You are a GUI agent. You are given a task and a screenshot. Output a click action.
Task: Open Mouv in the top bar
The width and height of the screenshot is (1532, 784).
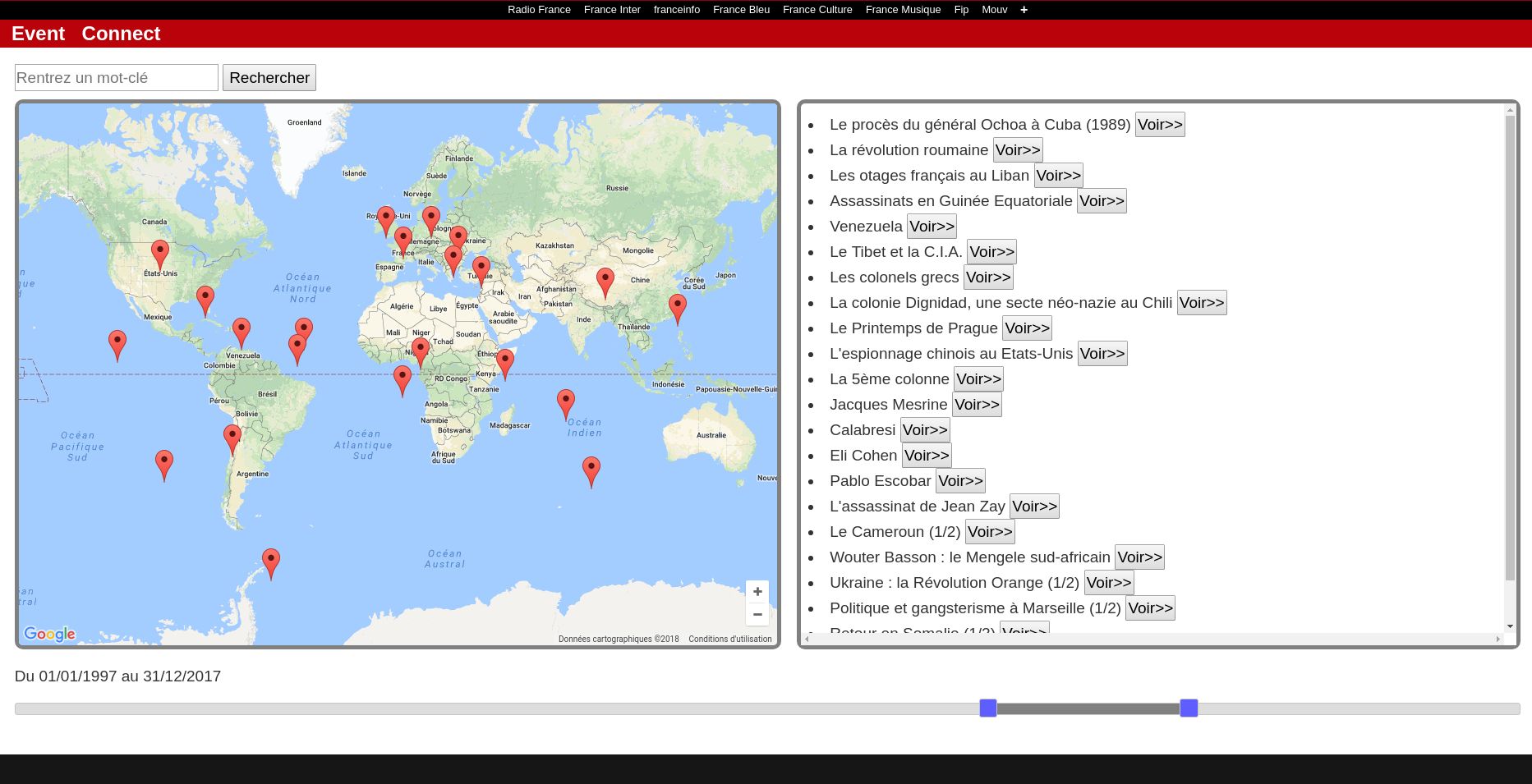[x=994, y=10]
